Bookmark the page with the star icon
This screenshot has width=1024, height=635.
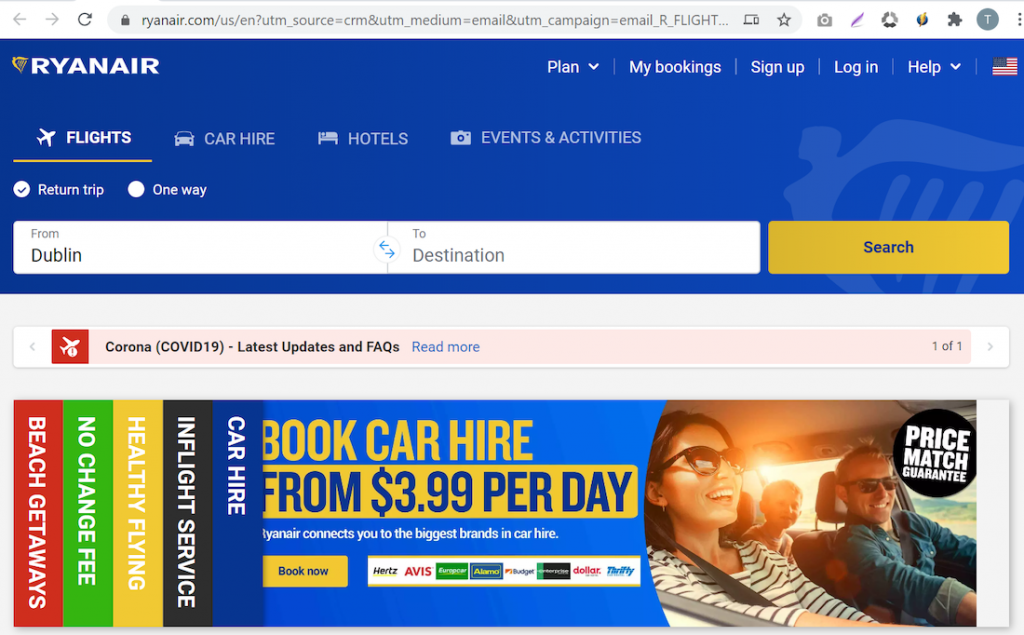click(785, 19)
